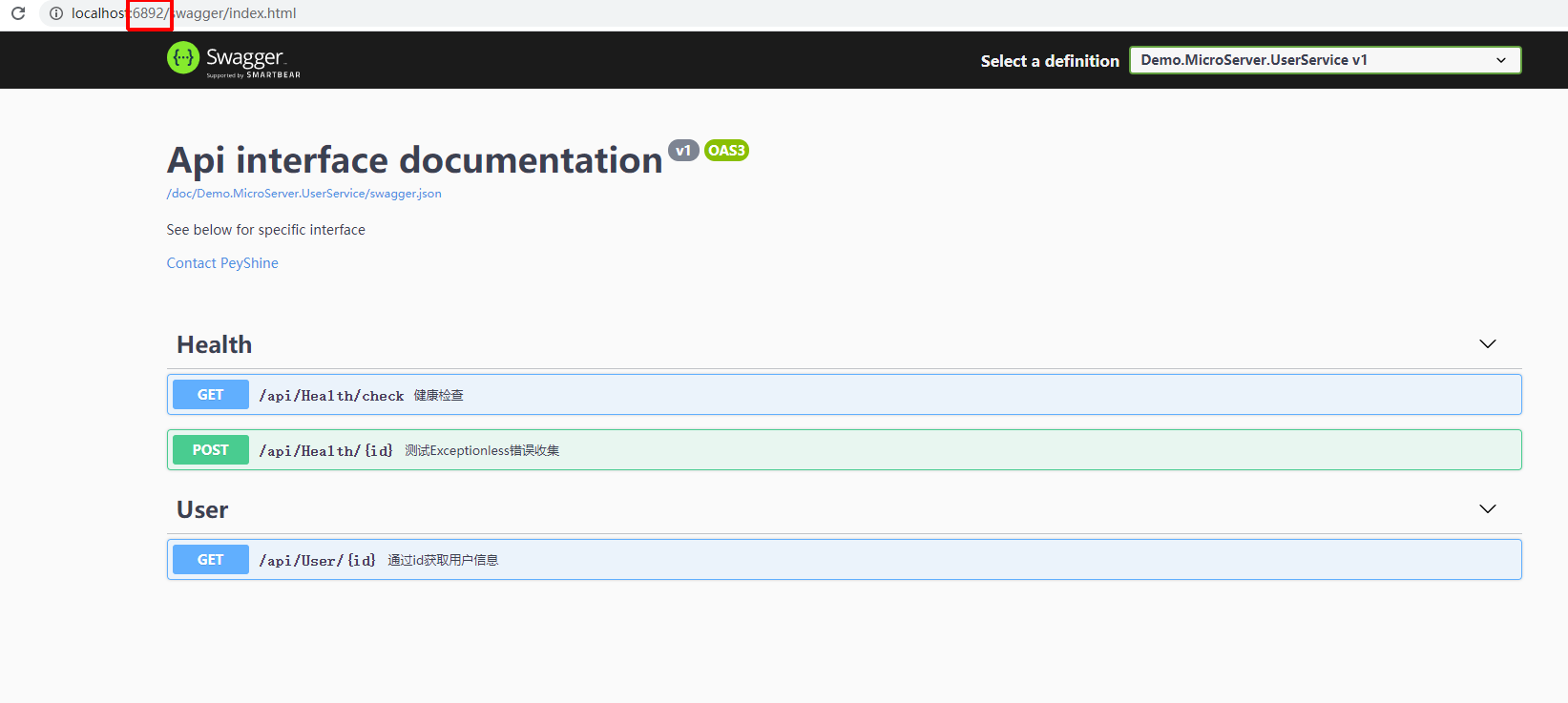
Task: Click the 测试Exceptionless错误收集 description text
Action: 482,451
